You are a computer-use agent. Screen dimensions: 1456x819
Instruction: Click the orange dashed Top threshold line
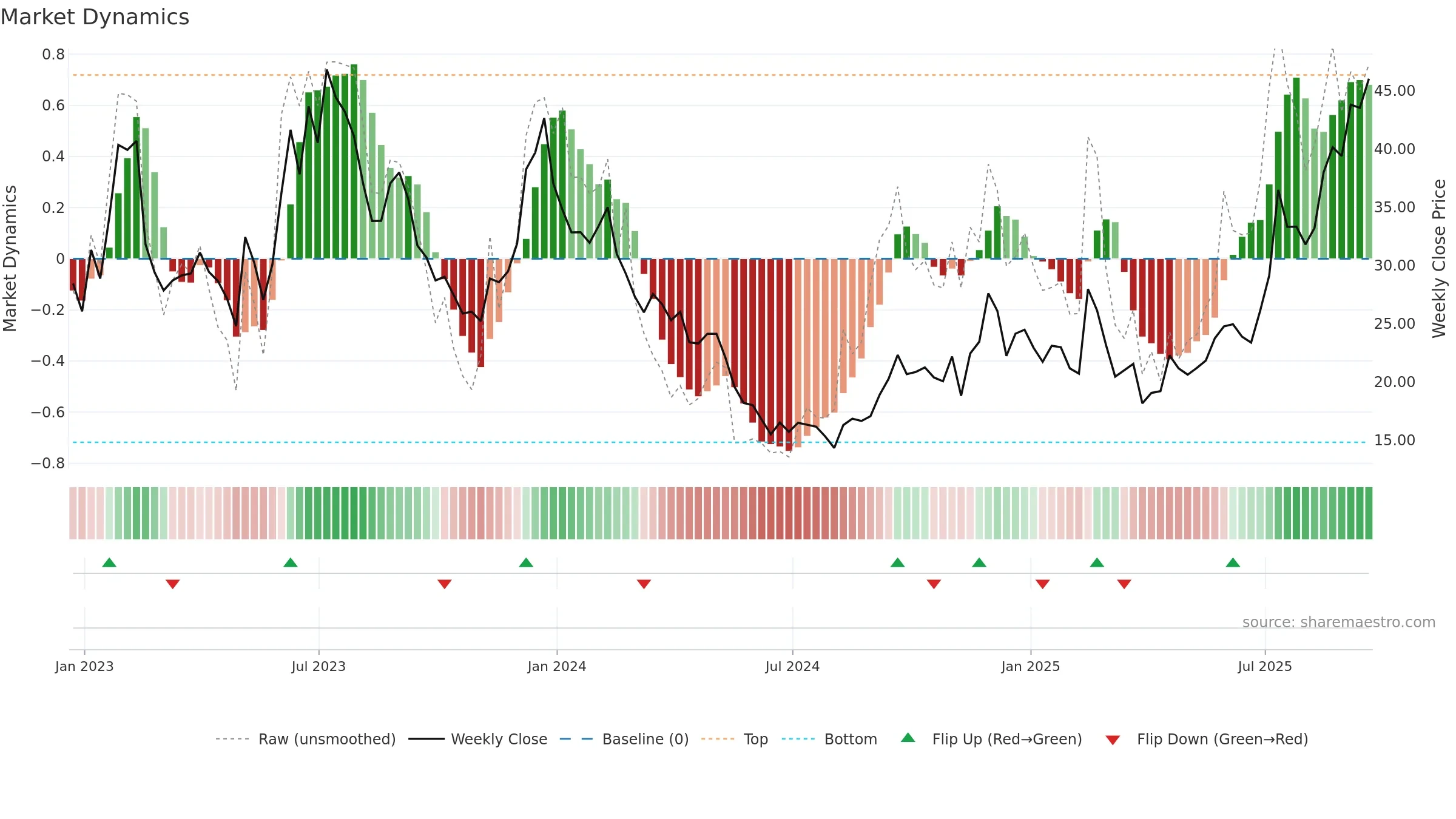[x=720, y=75]
